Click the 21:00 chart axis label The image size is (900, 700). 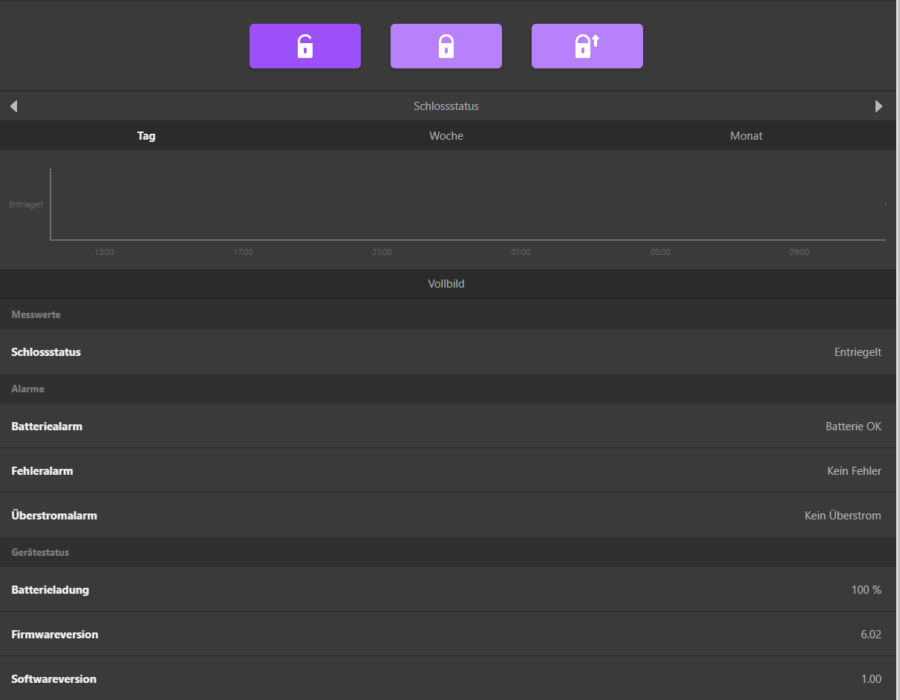382,252
